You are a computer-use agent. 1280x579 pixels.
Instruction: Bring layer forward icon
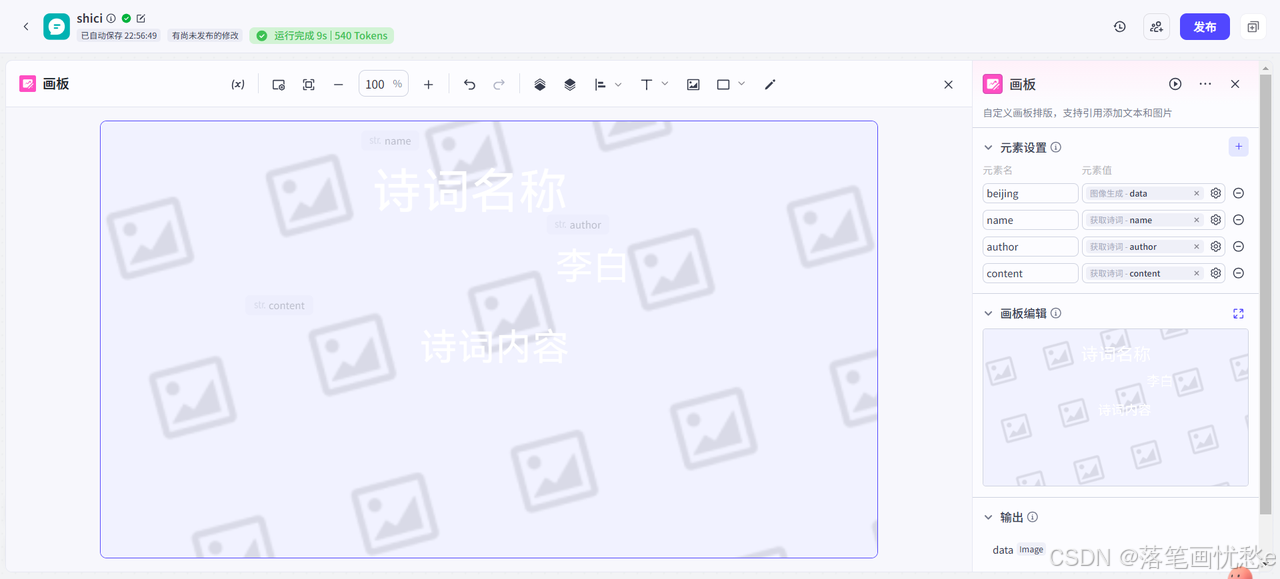click(540, 85)
